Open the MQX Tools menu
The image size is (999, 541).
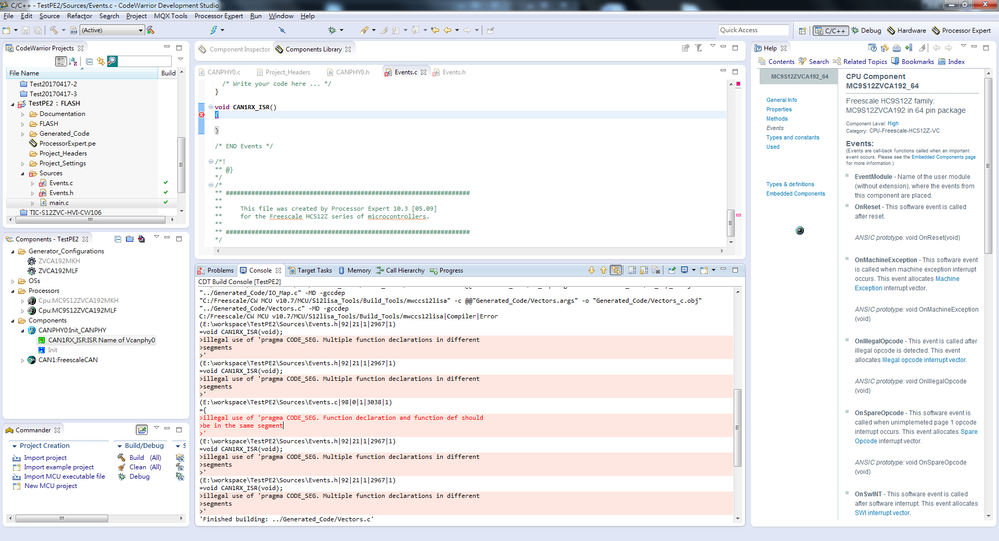(171, 16)
